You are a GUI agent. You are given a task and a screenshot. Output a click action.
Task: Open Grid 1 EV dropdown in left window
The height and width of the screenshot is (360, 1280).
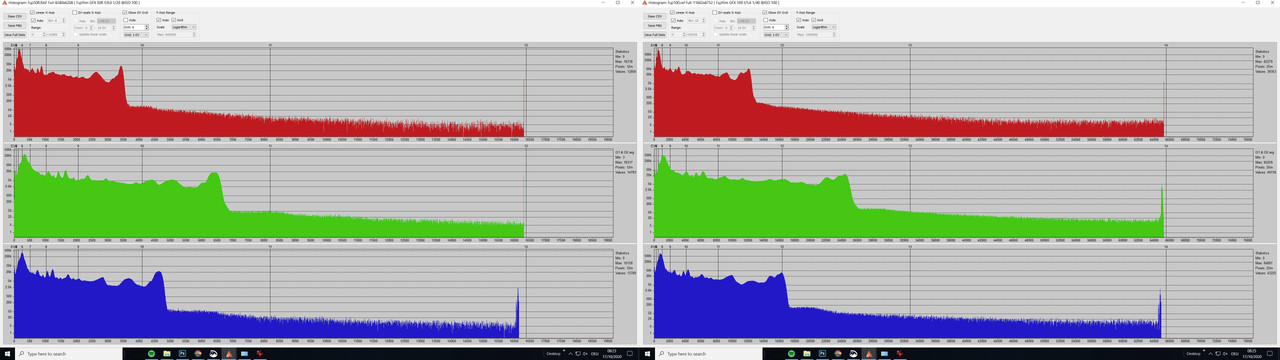coord(136,35)
